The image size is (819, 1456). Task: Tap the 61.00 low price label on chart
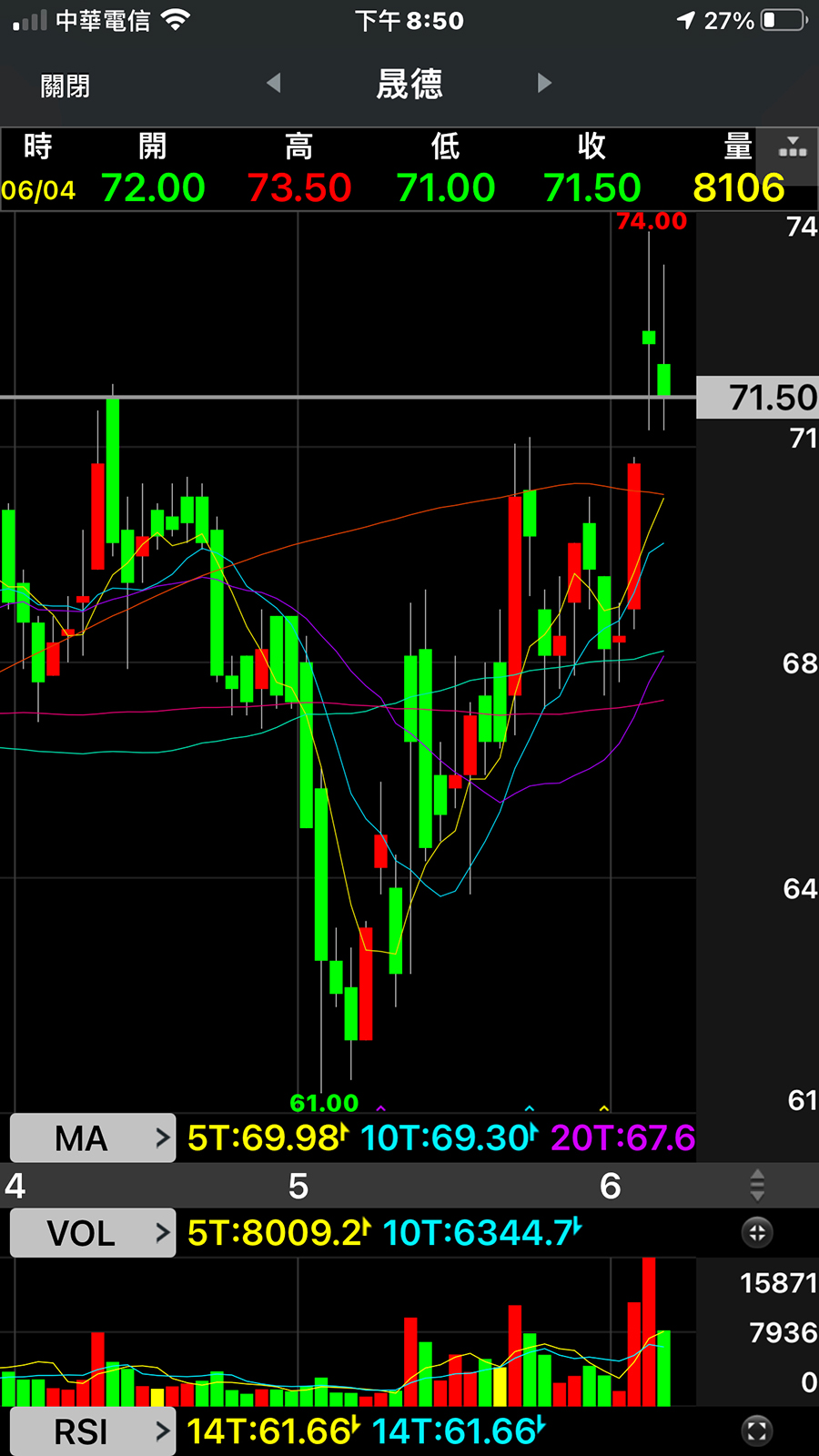coord(324,1103)
